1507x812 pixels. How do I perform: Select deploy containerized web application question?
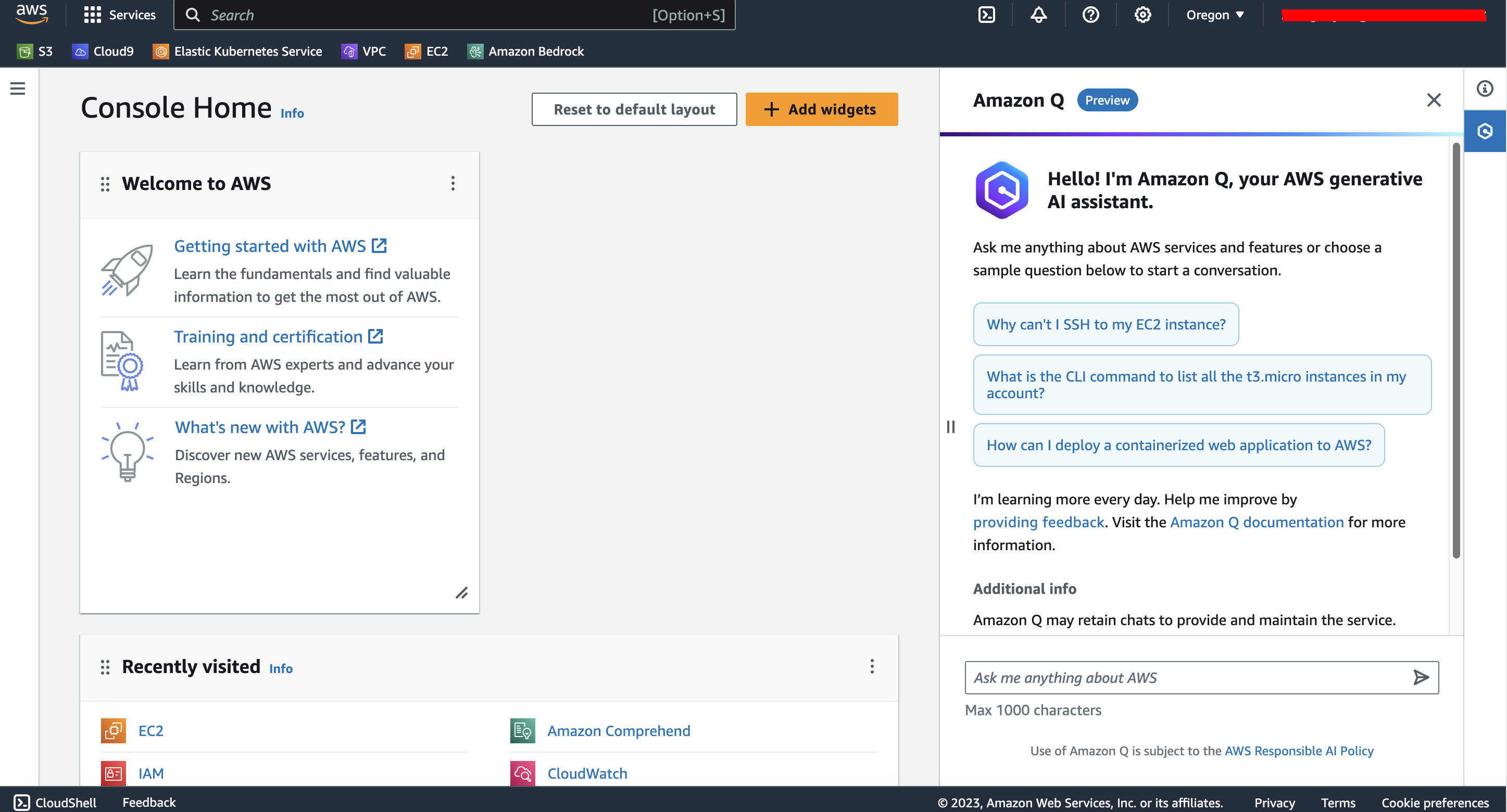1178,445
